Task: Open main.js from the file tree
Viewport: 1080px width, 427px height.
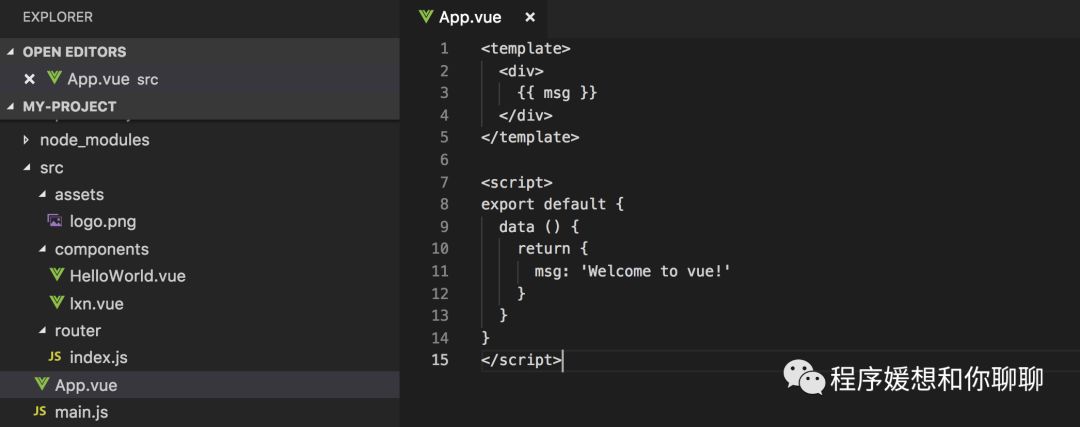Action: pos(81,411)
